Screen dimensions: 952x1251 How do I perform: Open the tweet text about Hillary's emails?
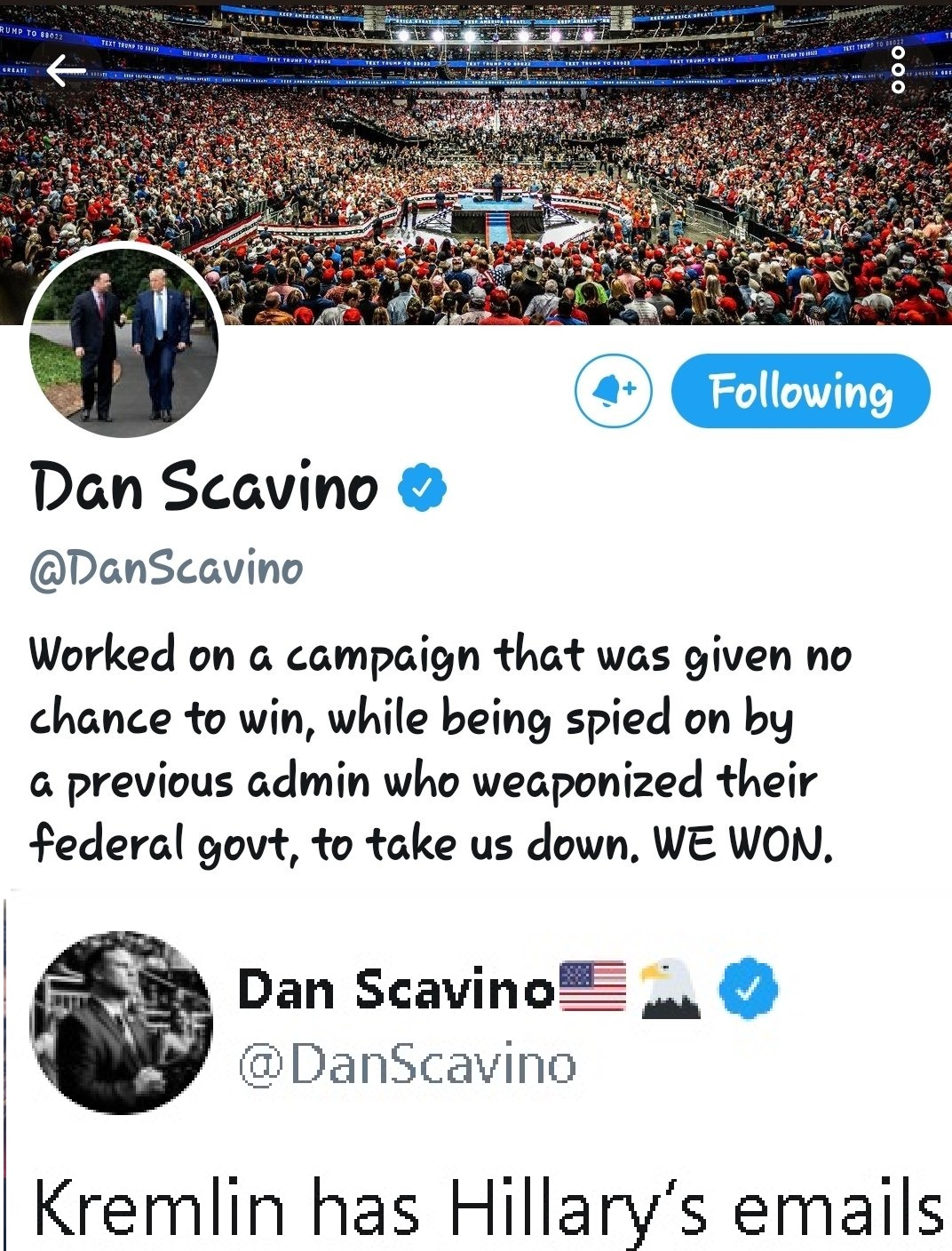(488, 1210)
